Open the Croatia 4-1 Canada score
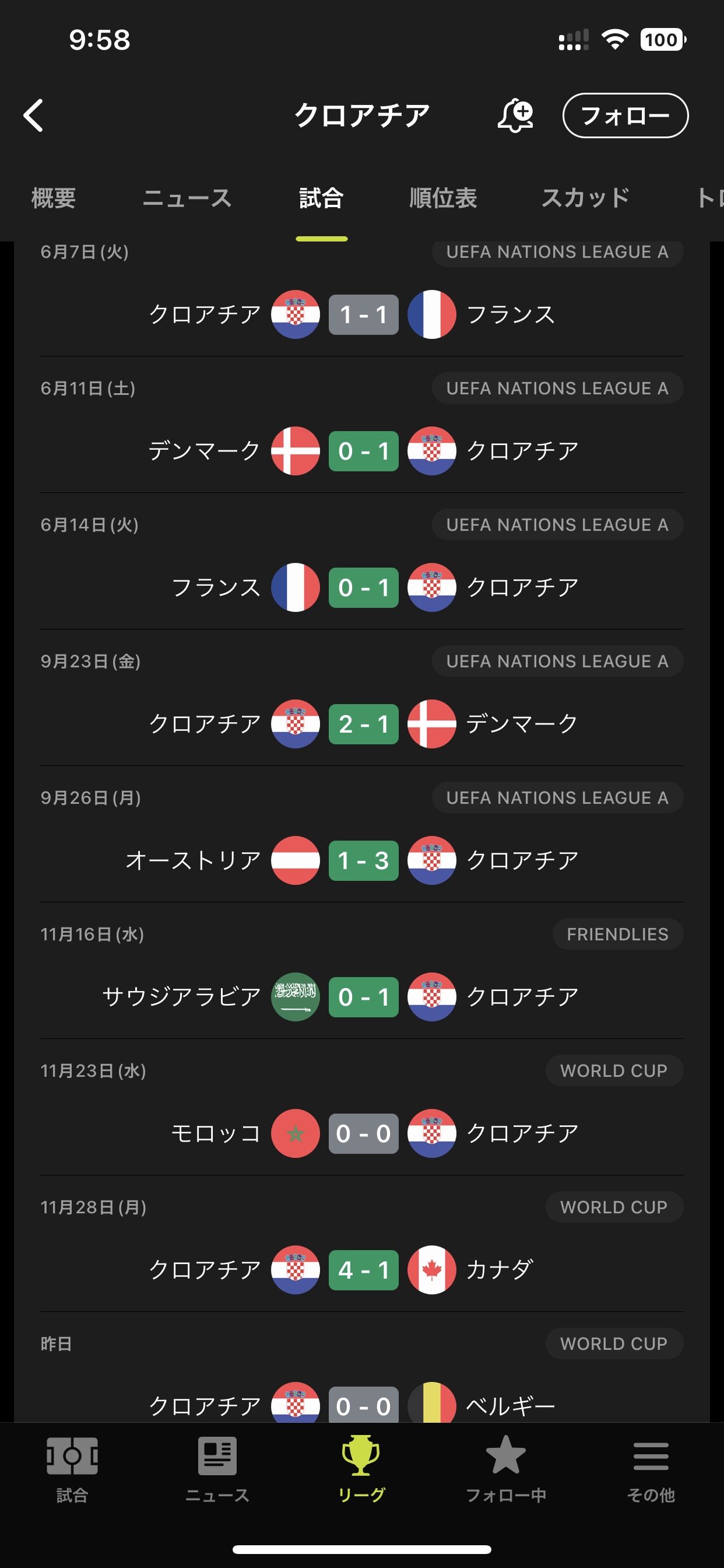 364,1270
